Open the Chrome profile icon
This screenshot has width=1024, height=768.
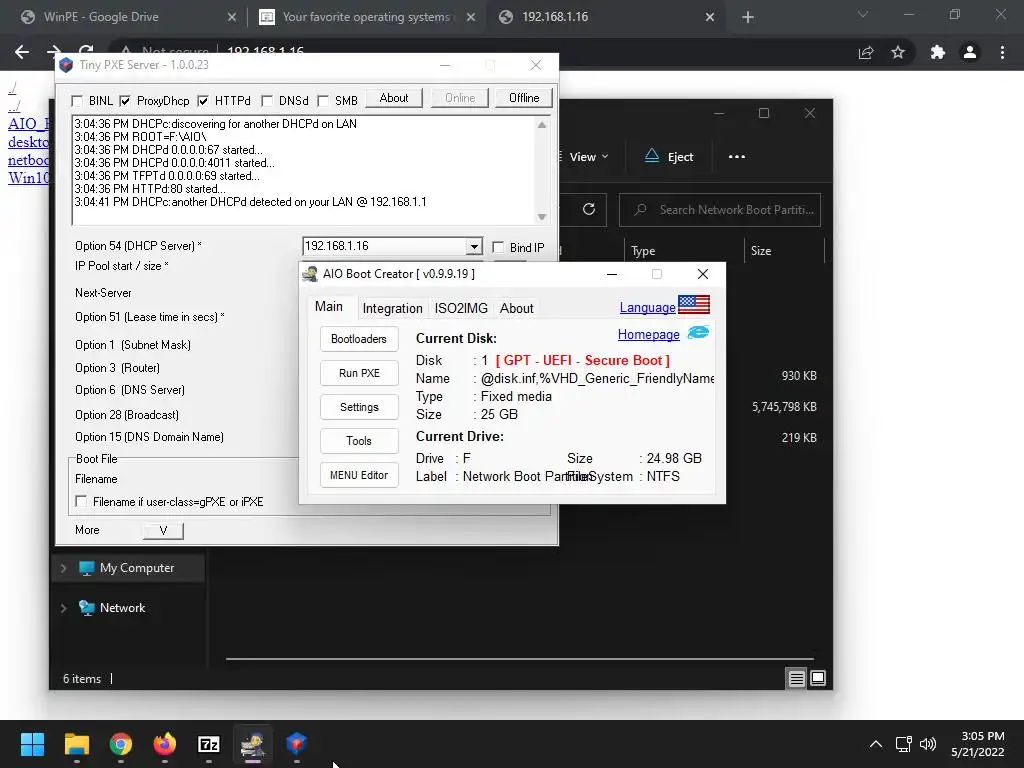(970, 52)
